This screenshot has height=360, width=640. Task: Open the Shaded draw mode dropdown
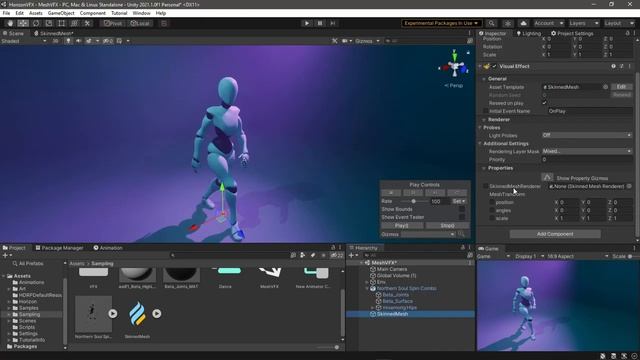coord(24,41)
